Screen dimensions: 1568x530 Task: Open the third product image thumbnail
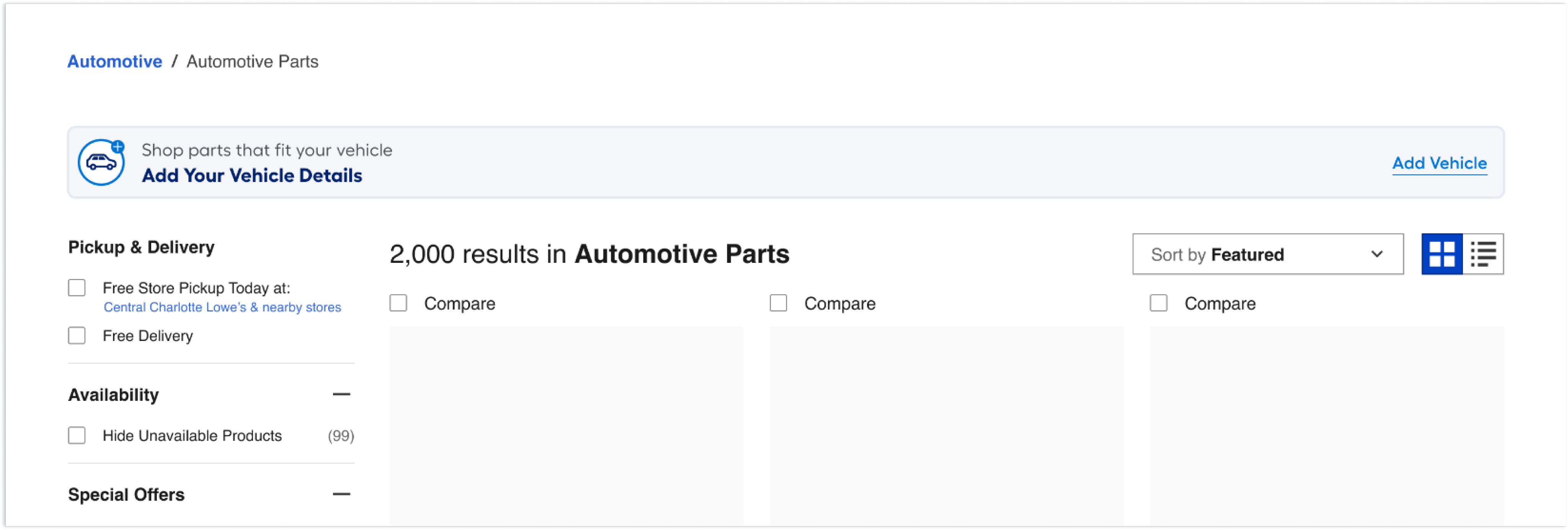tap(1326, 426)
